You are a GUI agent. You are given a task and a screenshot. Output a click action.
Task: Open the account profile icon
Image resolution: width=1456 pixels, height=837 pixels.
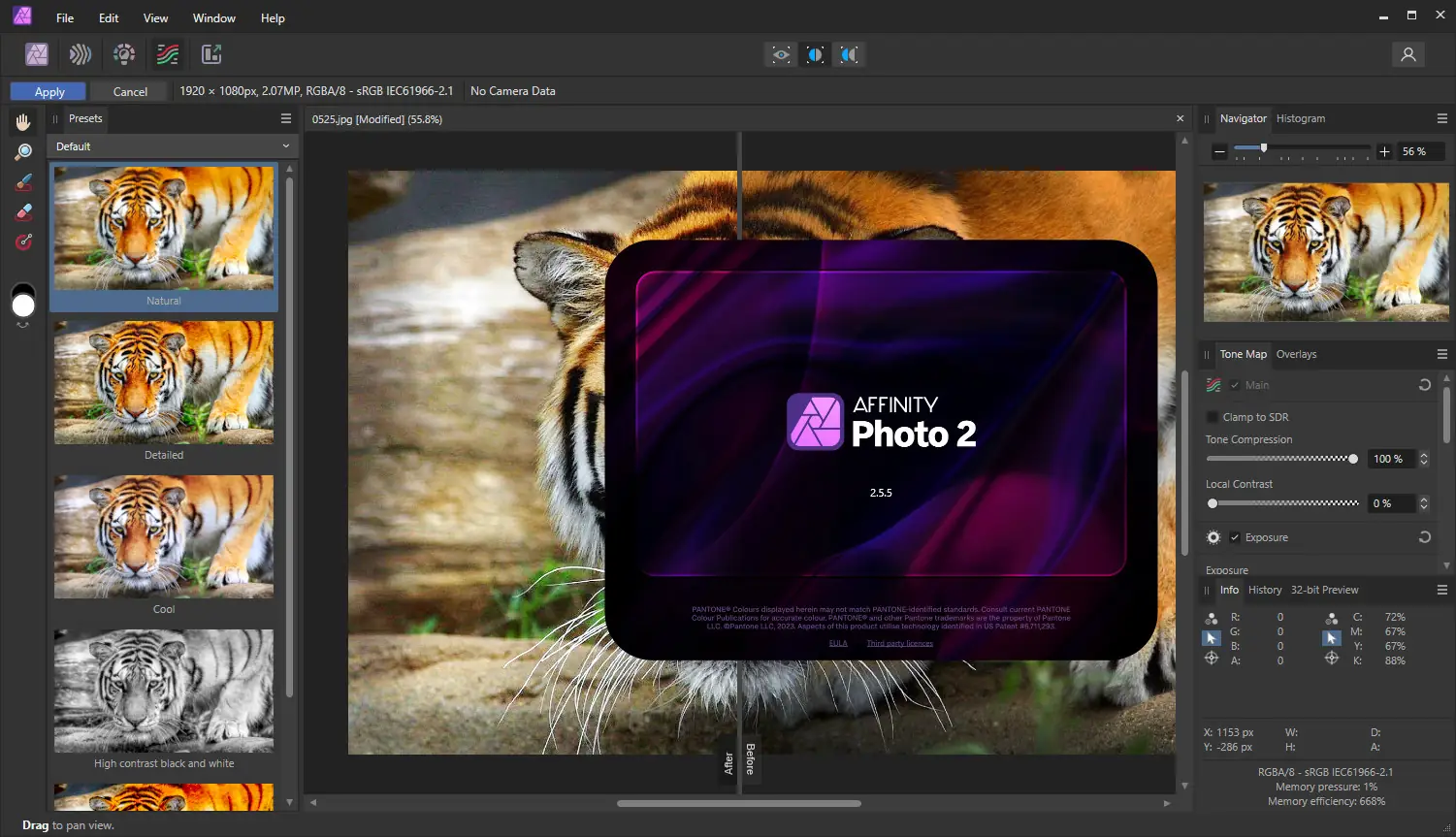pos(1408,54)
